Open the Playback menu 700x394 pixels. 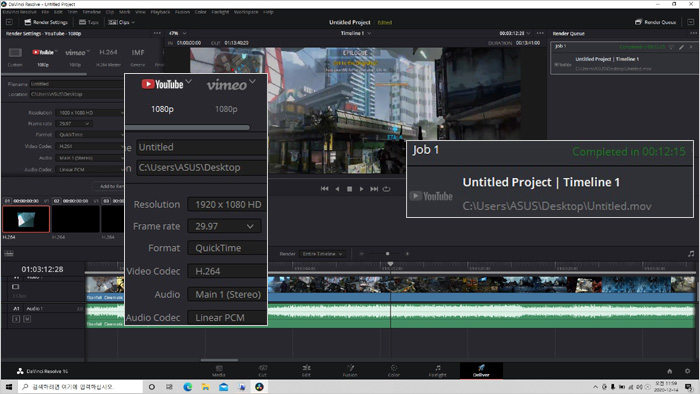[160, 12]
